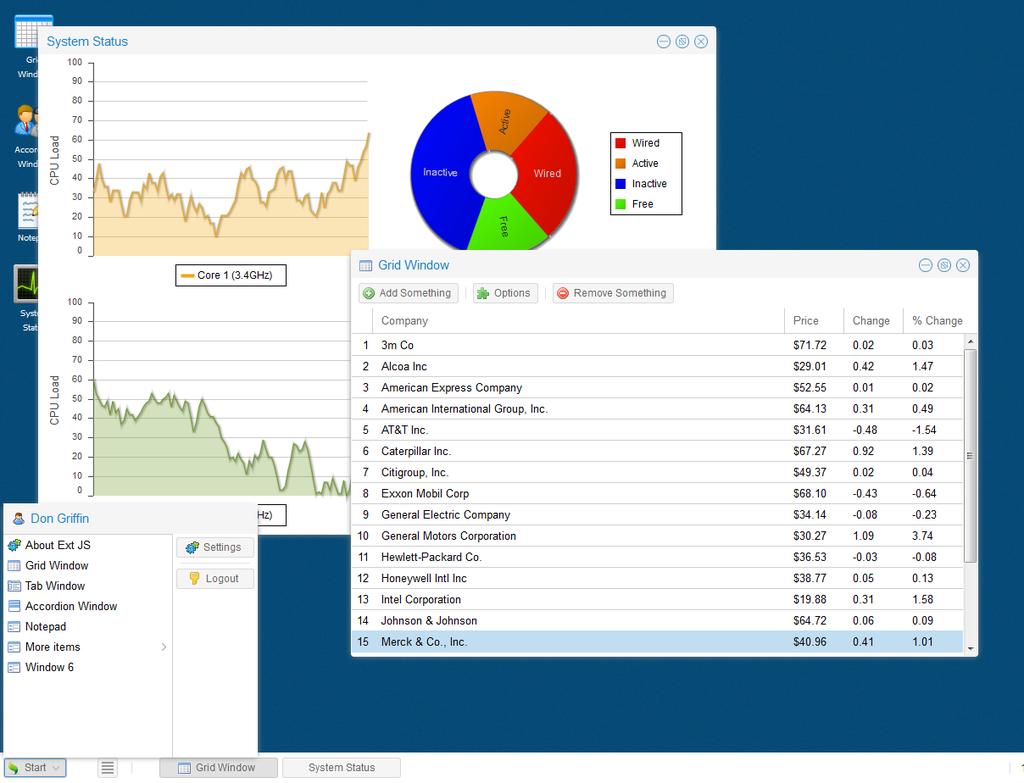Open the Accordion Window desktop shortcut icon
Image resolution: width=1024 pixels, height=783 pixels.
(x=27, y=121)
